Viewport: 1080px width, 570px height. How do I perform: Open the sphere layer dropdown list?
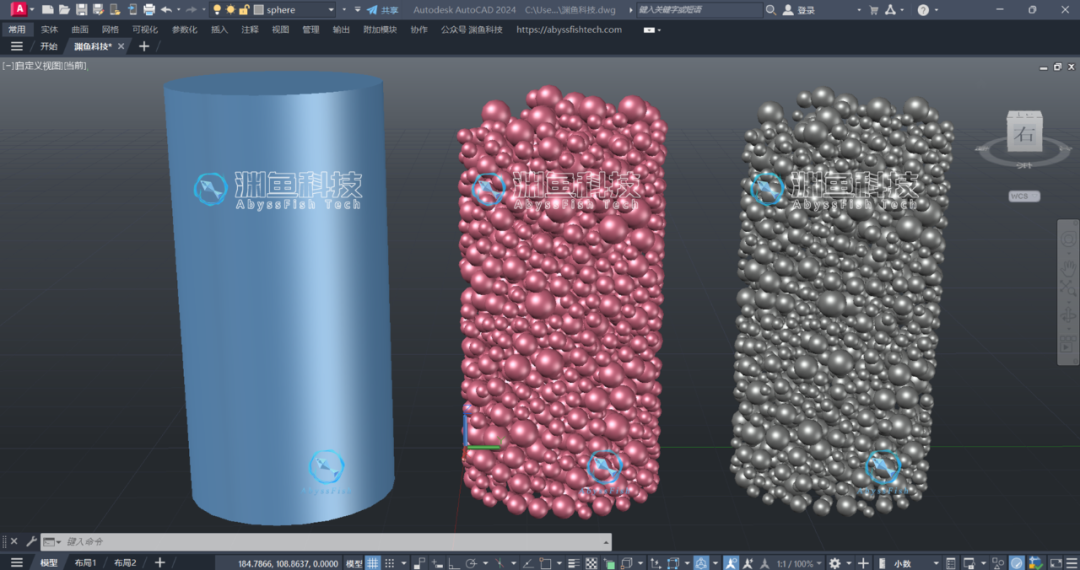pyautogui.click(x=331, y=10)
